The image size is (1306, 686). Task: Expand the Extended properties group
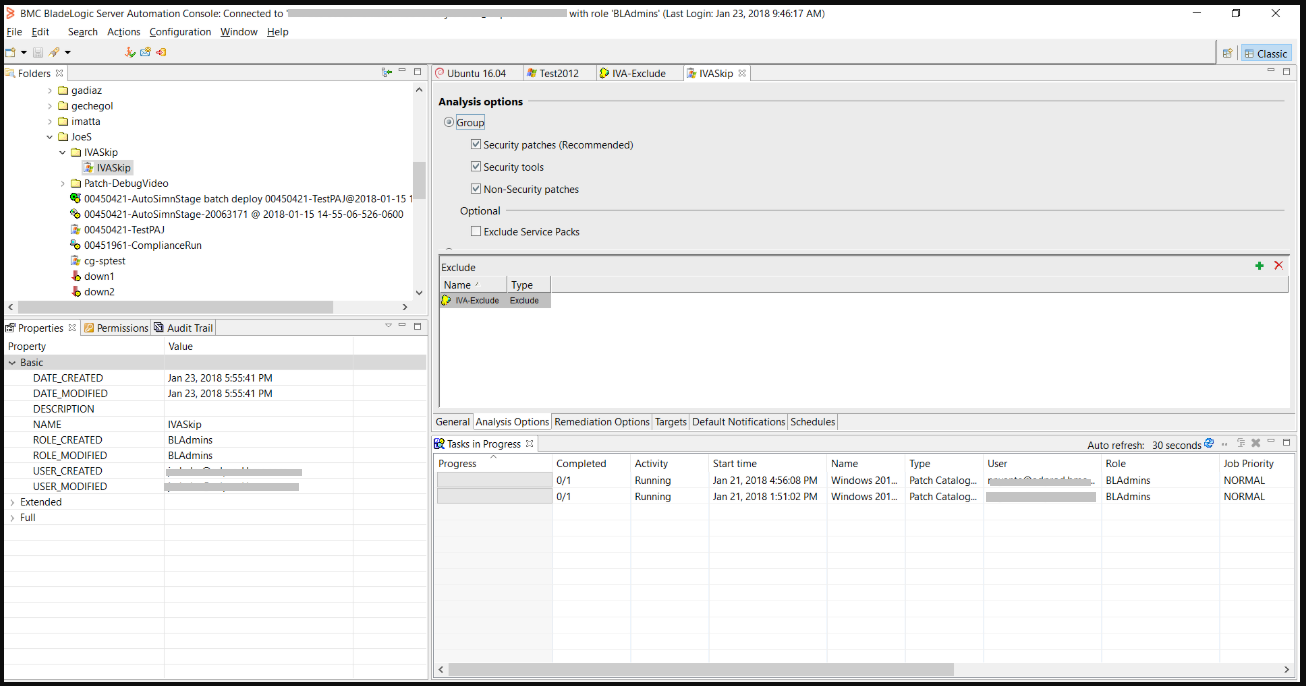pos(12,502)
